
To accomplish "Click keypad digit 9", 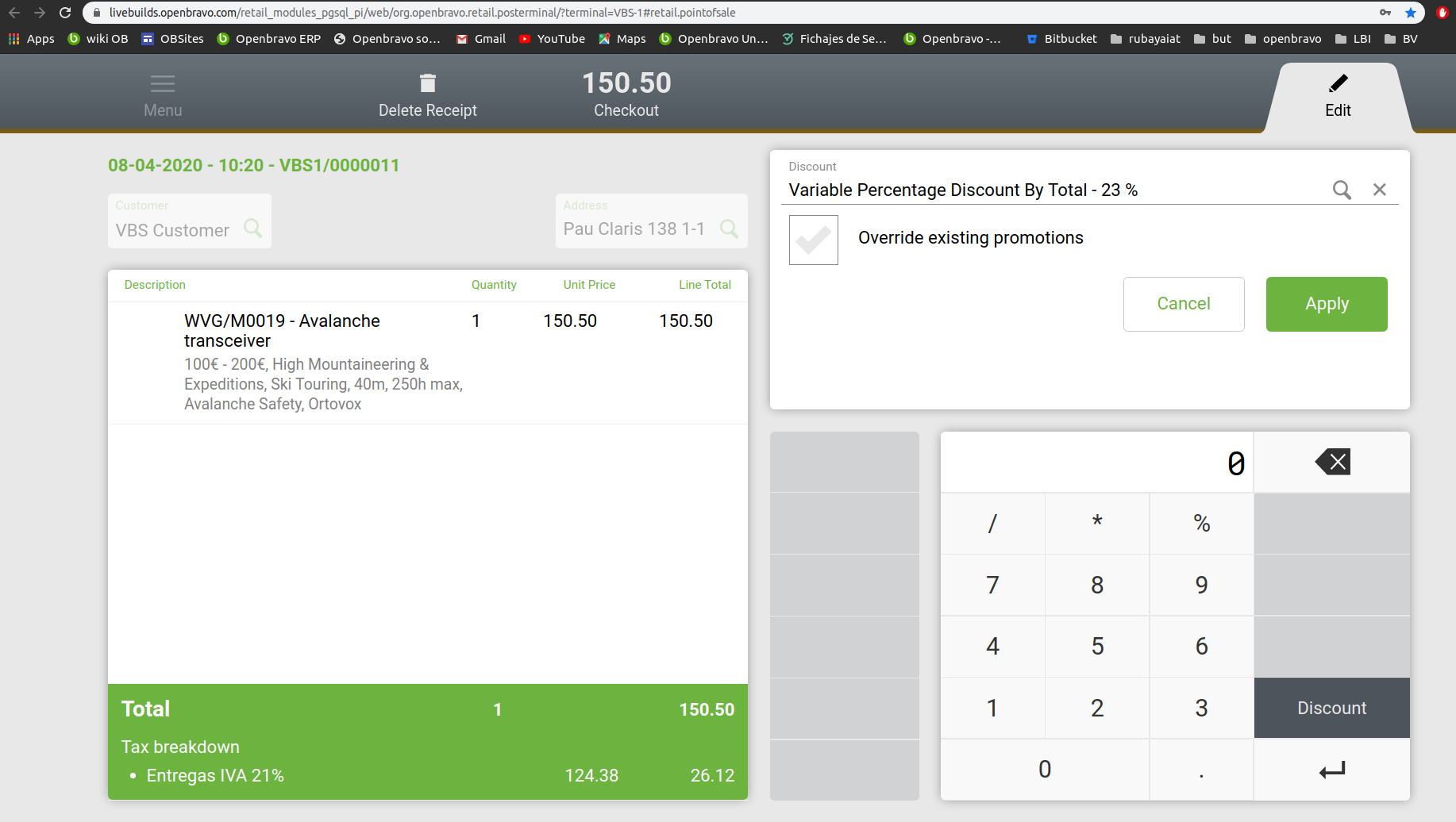I will point(1201,585).
